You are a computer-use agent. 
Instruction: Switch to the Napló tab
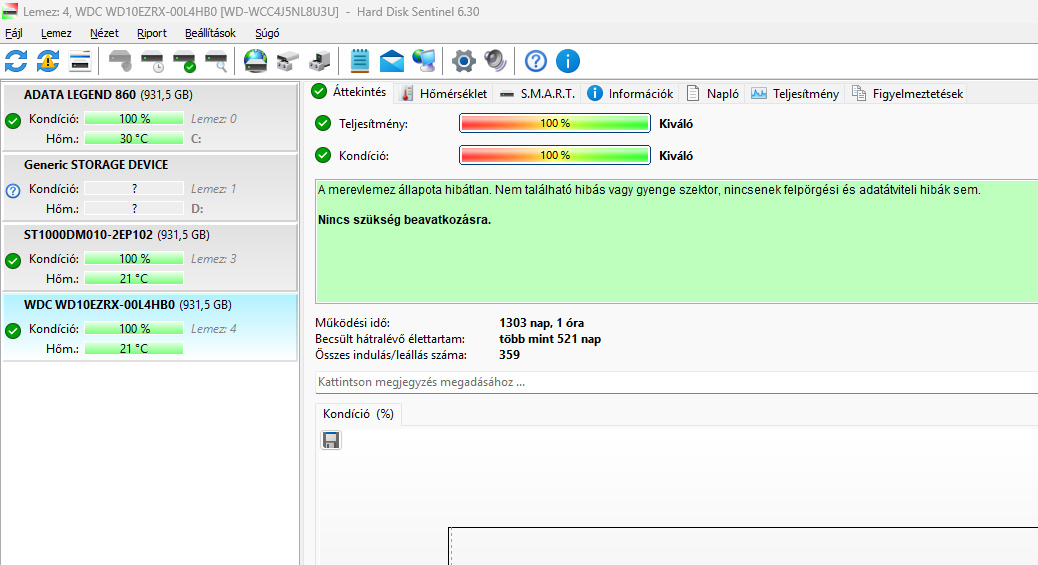[x=712, y=94]
